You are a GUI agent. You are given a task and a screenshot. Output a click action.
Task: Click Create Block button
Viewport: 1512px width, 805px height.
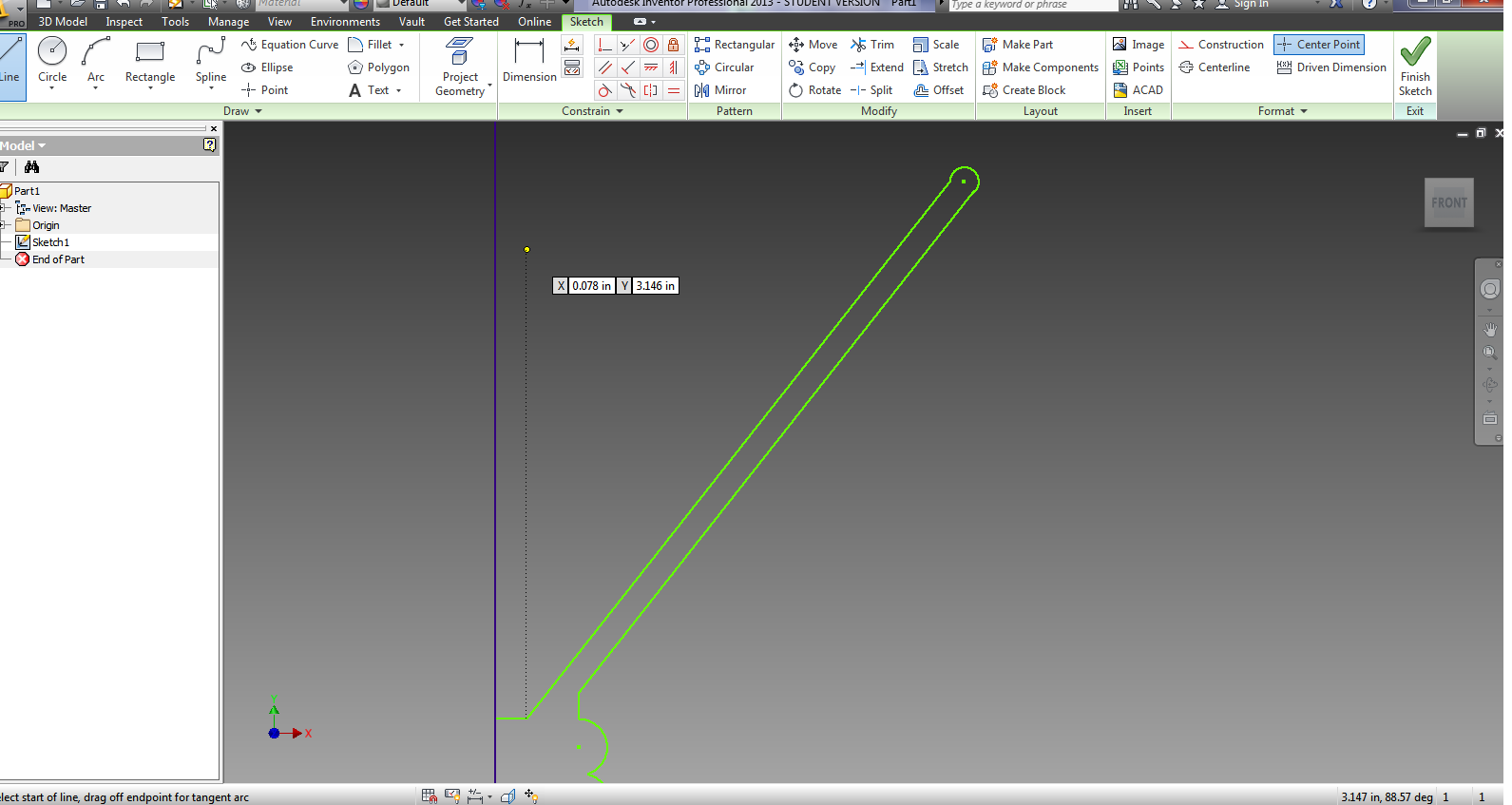tap(1024, 90)
